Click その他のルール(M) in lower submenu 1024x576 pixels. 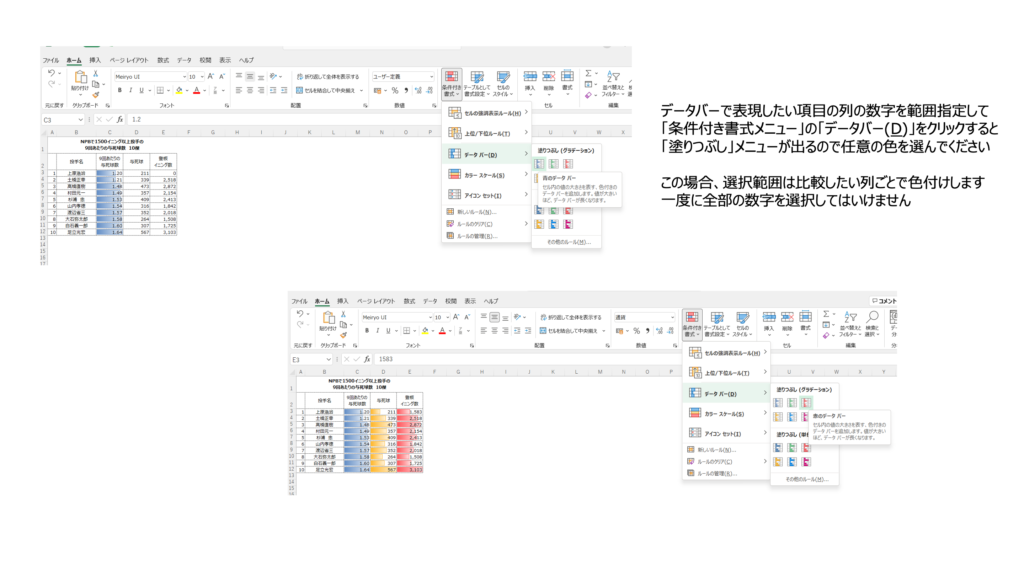click(x=806, y=480)
